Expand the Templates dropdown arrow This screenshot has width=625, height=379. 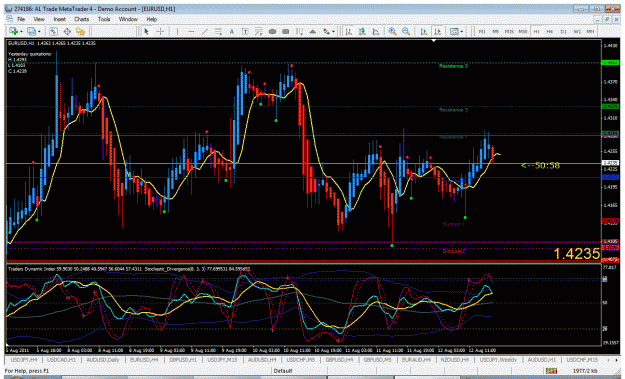click(x=462, y=31)
